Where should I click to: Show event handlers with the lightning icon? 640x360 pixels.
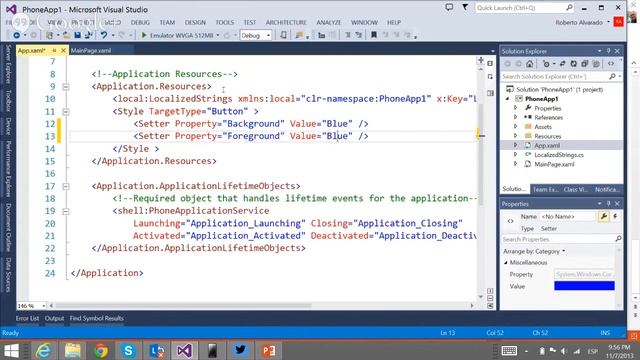(x=615, y=216)
